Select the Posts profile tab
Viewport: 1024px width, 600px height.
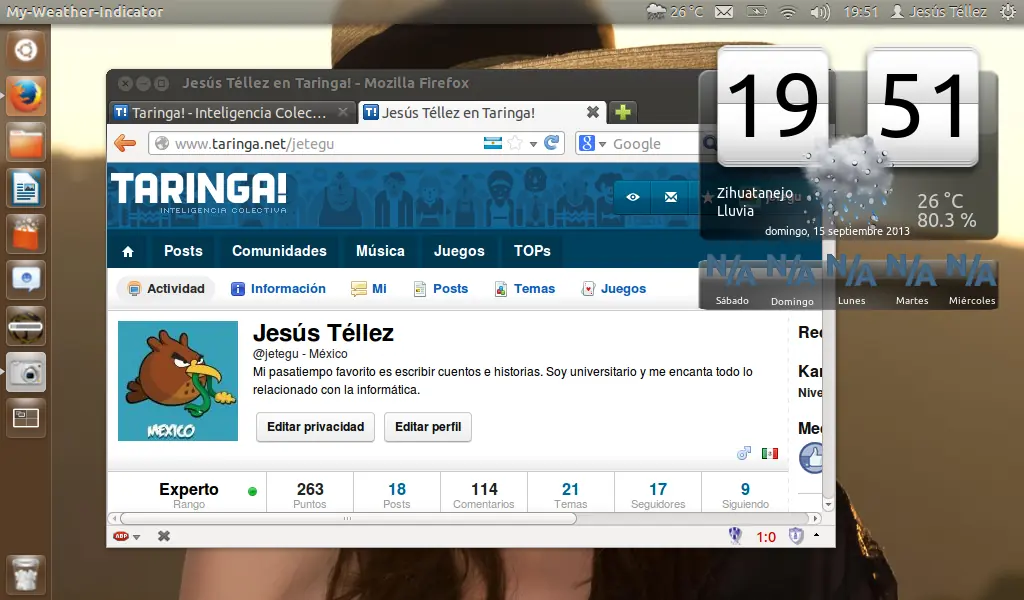441,289
